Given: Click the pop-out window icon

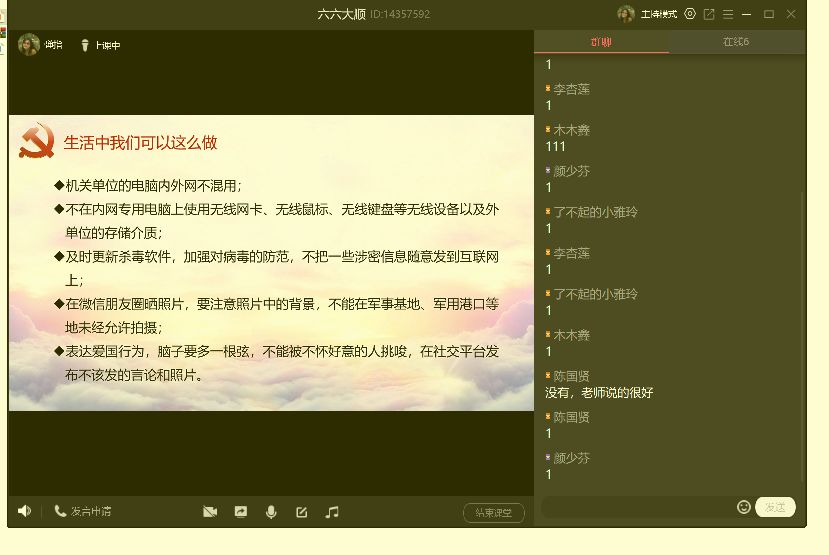Looking at the screenshot, I should (x=709, y=14).
